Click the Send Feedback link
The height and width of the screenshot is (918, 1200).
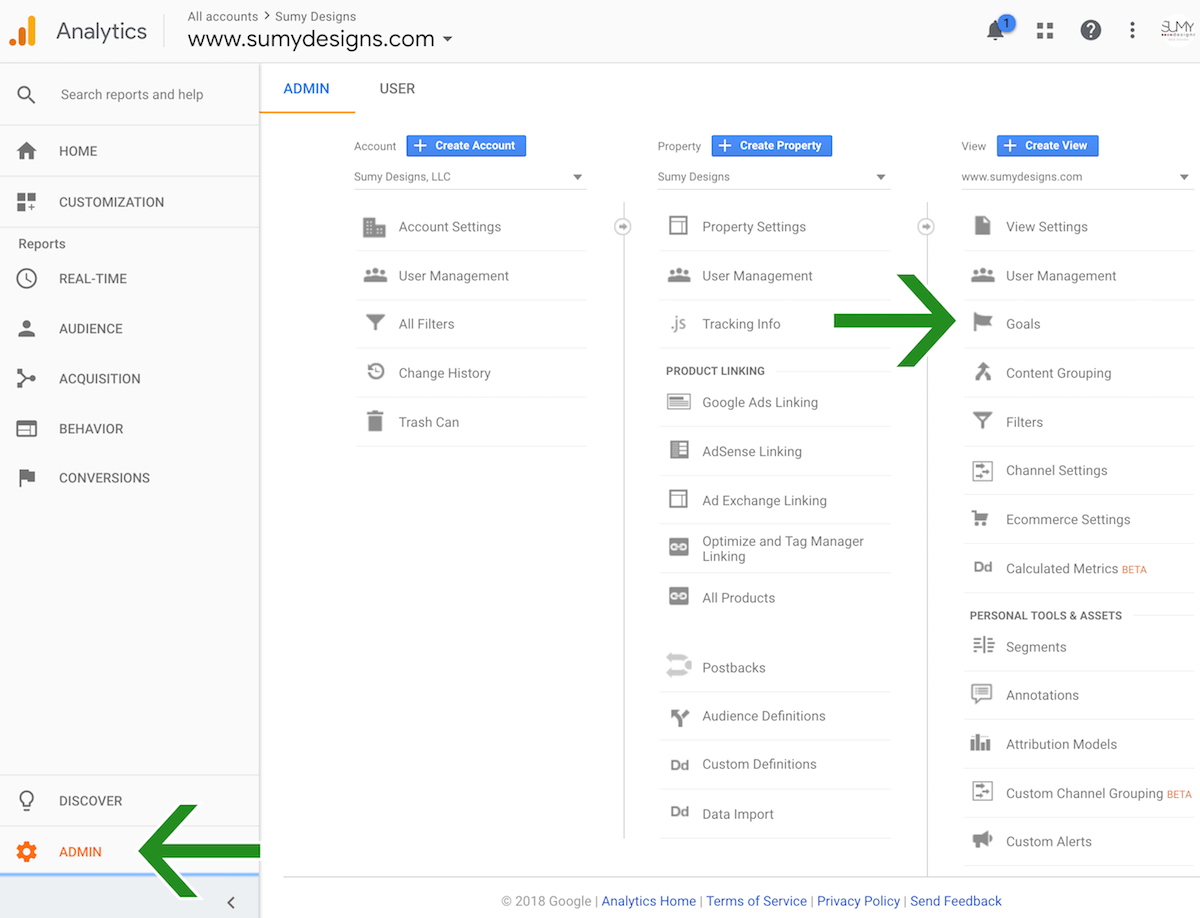[956, 901]
